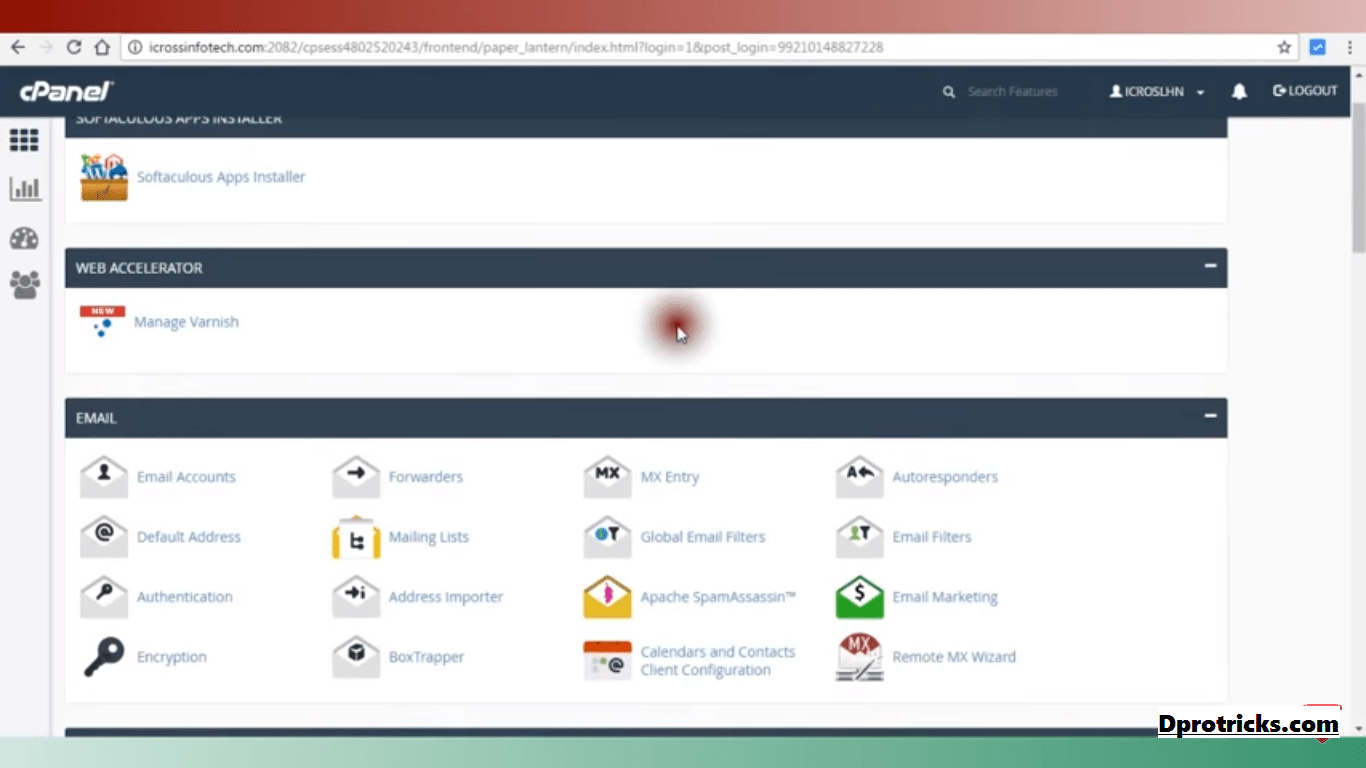Open the Softaculous Apps Installer icon
Screen dimensions: 1366x768
coord(104,177)
